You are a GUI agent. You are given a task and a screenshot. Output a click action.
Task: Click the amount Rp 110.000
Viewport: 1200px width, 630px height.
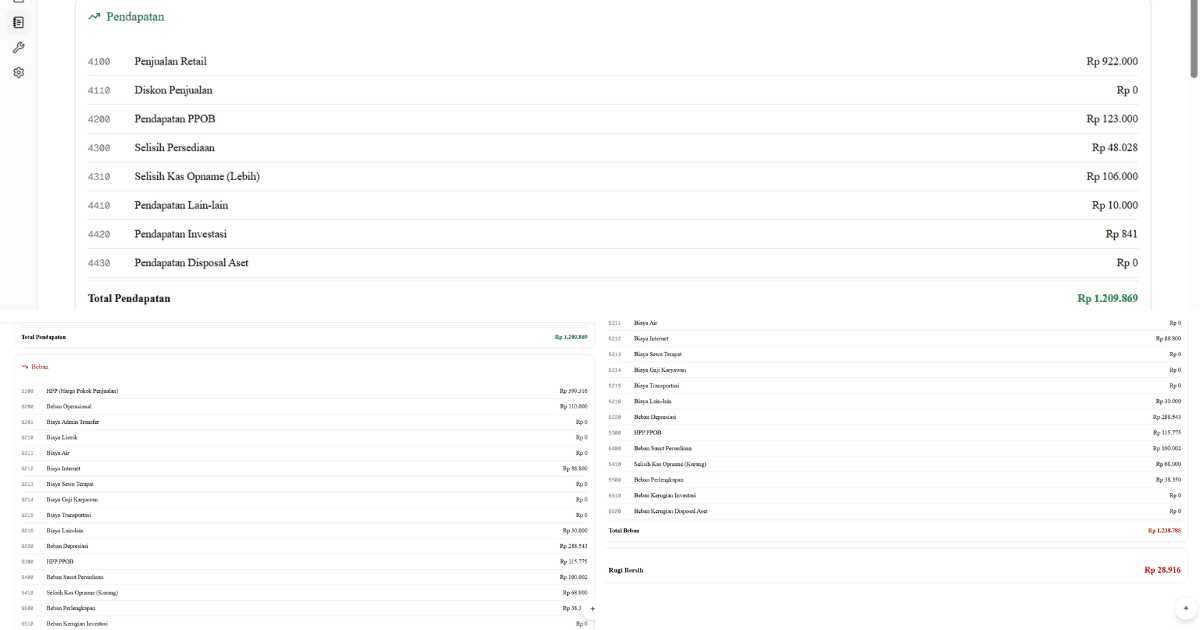(x=574, y=407)
